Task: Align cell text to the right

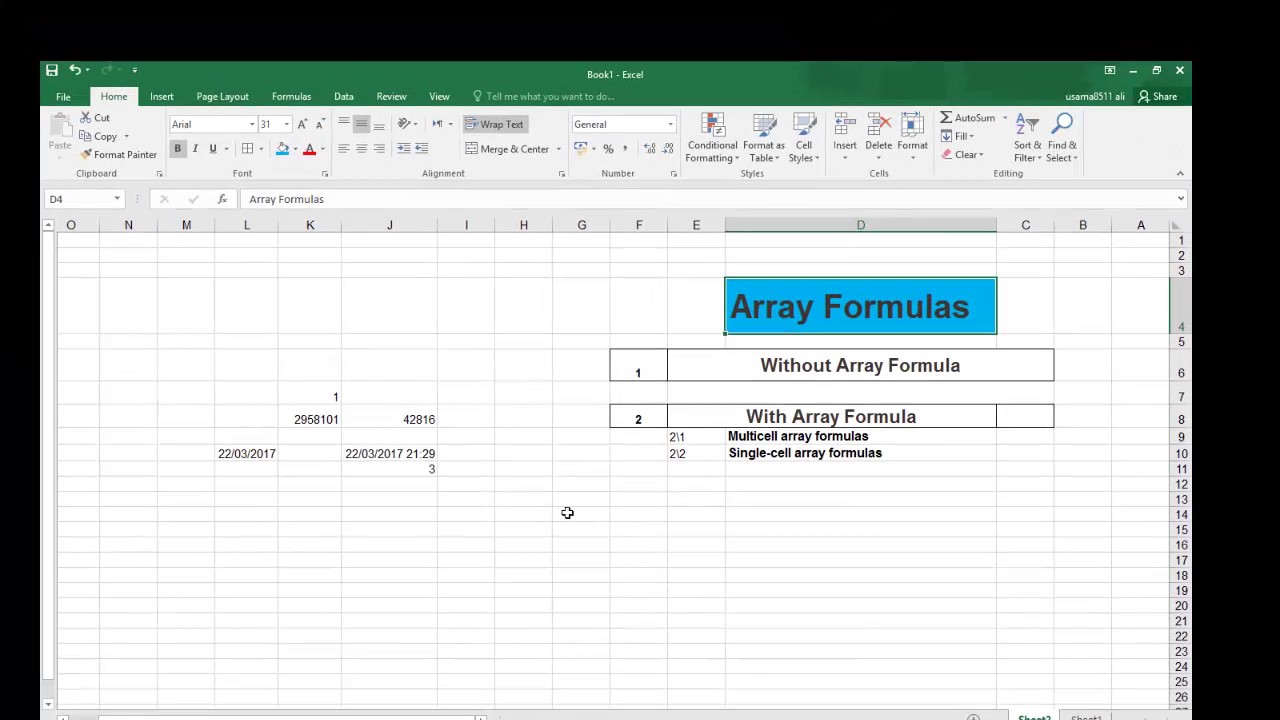Action: click(379, 149)
